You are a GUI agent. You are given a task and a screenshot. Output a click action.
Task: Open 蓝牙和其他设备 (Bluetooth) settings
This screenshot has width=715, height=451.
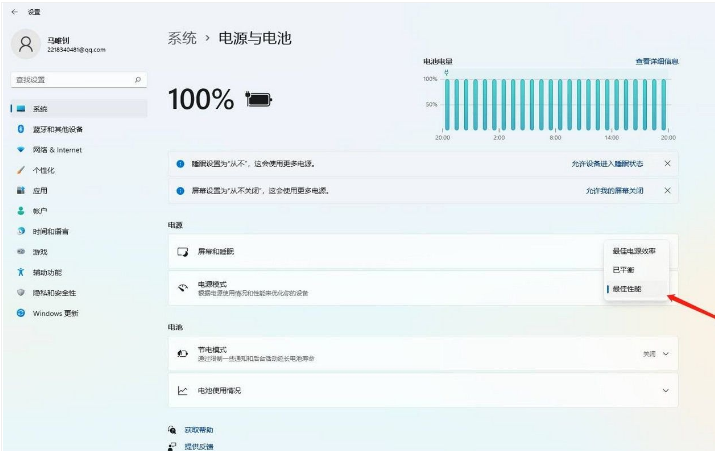pos(57,129)
